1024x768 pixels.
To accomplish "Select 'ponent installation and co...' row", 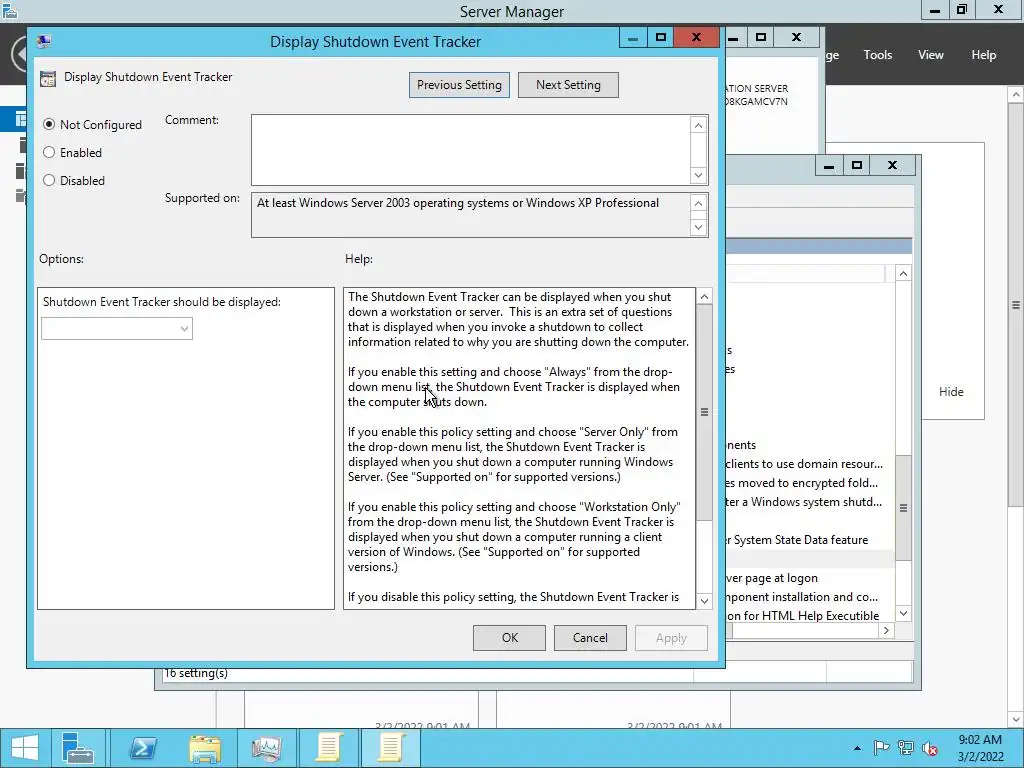I will tap(809, 597).
